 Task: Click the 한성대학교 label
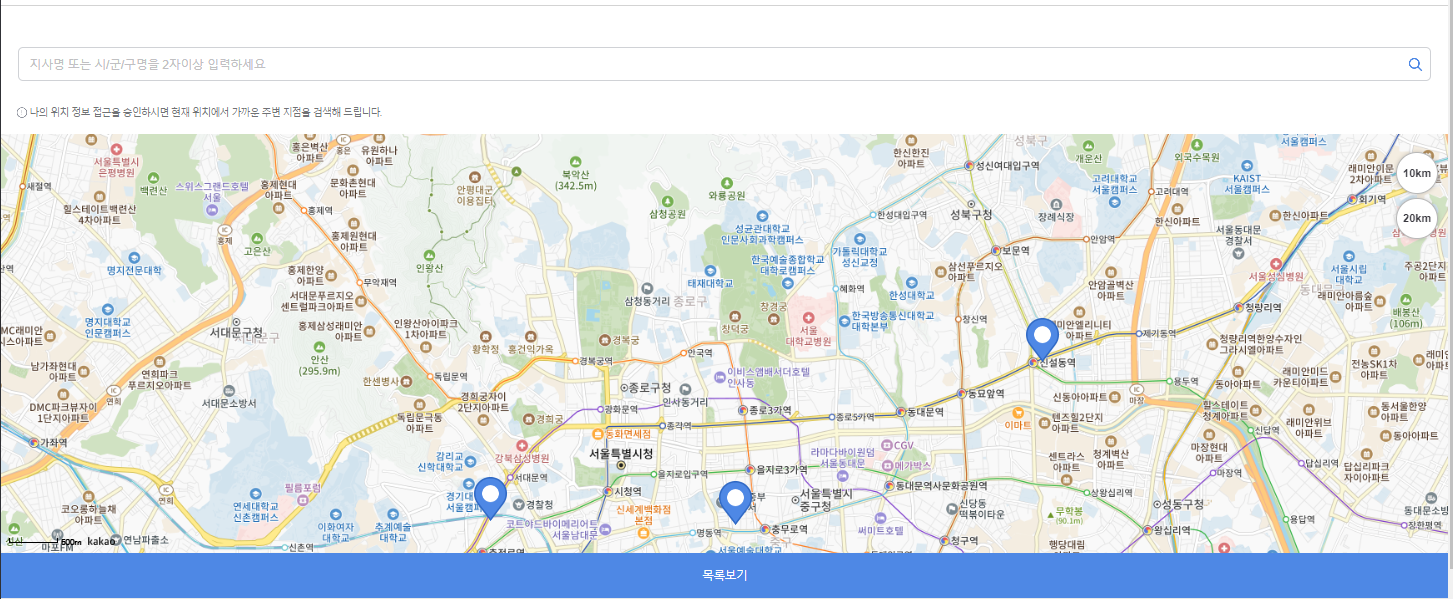click(911, 295)
